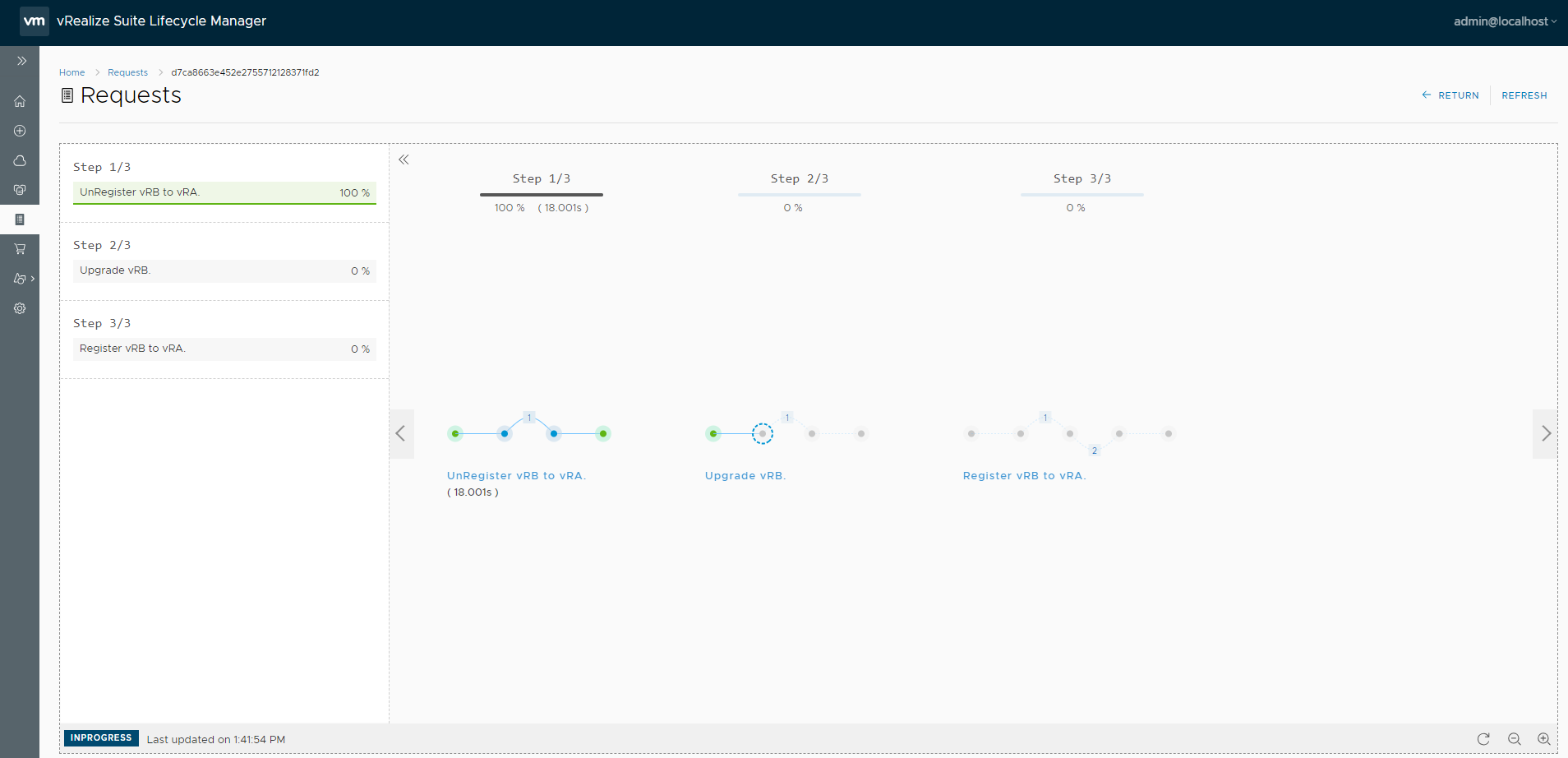
Task: Navigate diagram to previous with left arrow
Action: click(x=401, y=433)
